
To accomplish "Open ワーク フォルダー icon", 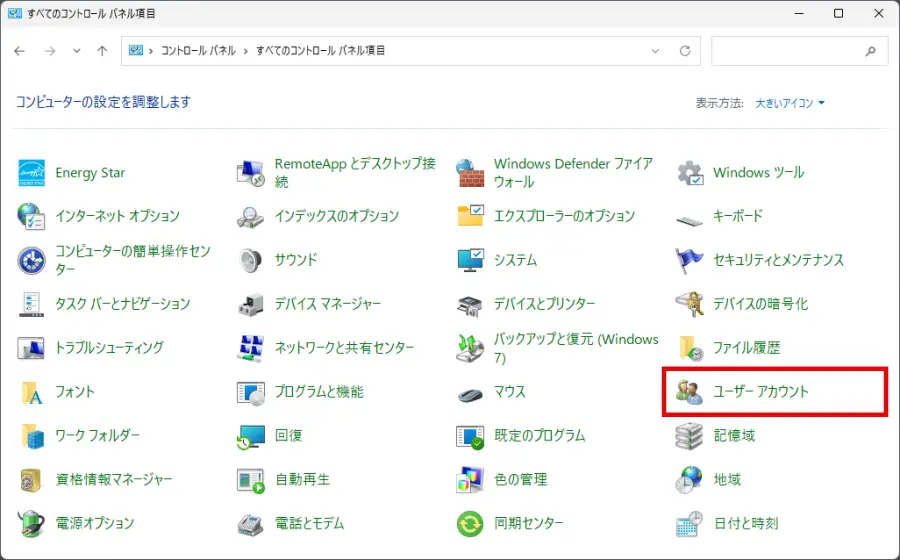I will click(x=31, y=435).
